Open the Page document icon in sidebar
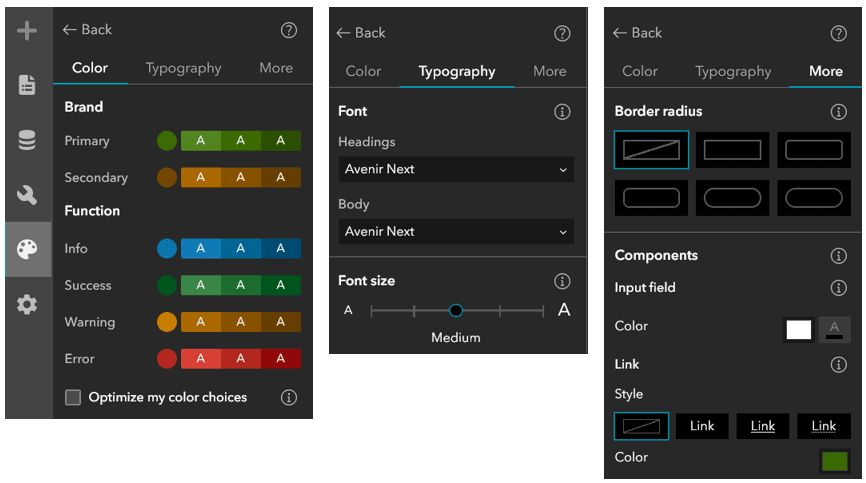866x483 pixels. (27, 85)
